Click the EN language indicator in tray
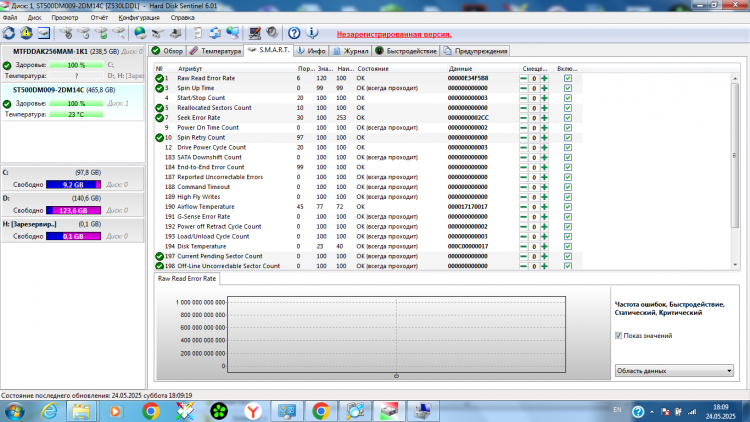This screenshot has height=422, width=750. pos(618,410)
